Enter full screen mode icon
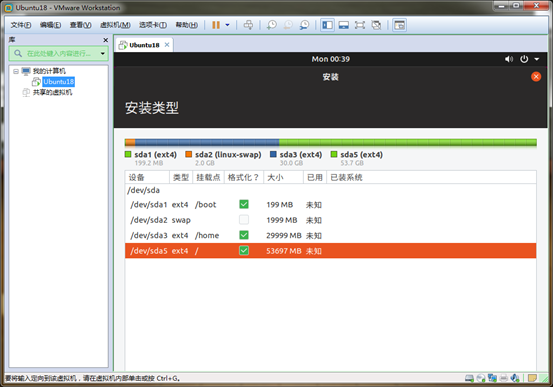Image resolution: width=553 pixels, height=387 pixels. pyautogui.click(x=360, y=25)
